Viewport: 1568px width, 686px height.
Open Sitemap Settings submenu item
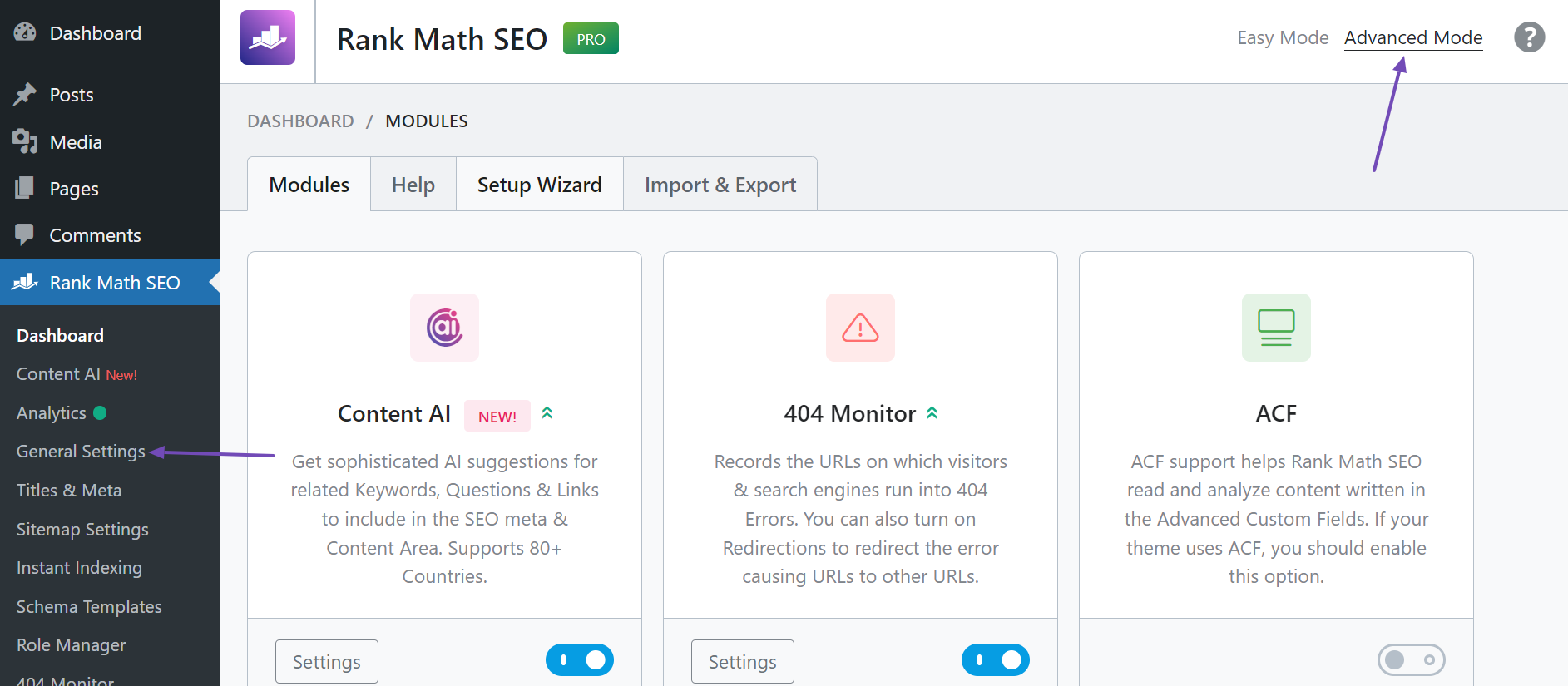click(82, 530)
